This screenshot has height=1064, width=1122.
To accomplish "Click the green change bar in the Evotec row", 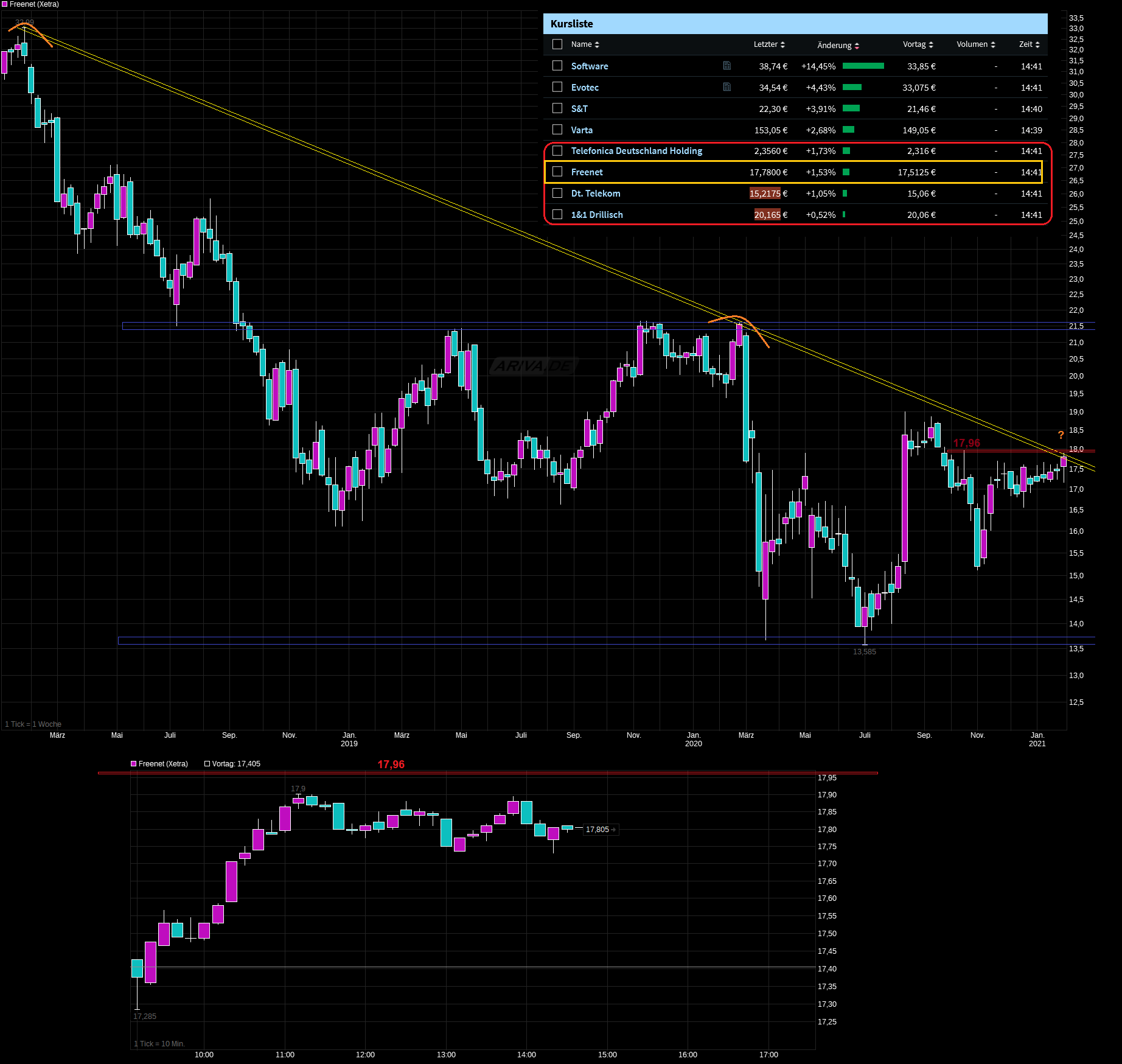I will pos(852,87).
